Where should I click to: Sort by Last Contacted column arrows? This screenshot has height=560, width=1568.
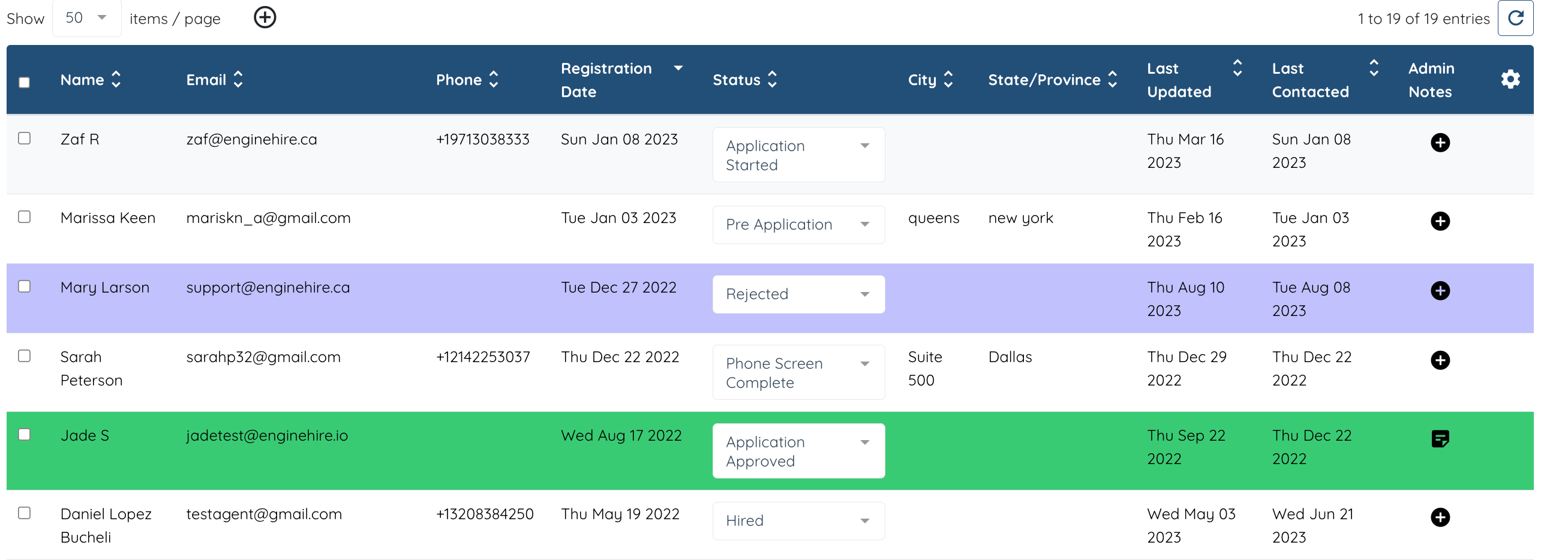[x=1373, y=68]
